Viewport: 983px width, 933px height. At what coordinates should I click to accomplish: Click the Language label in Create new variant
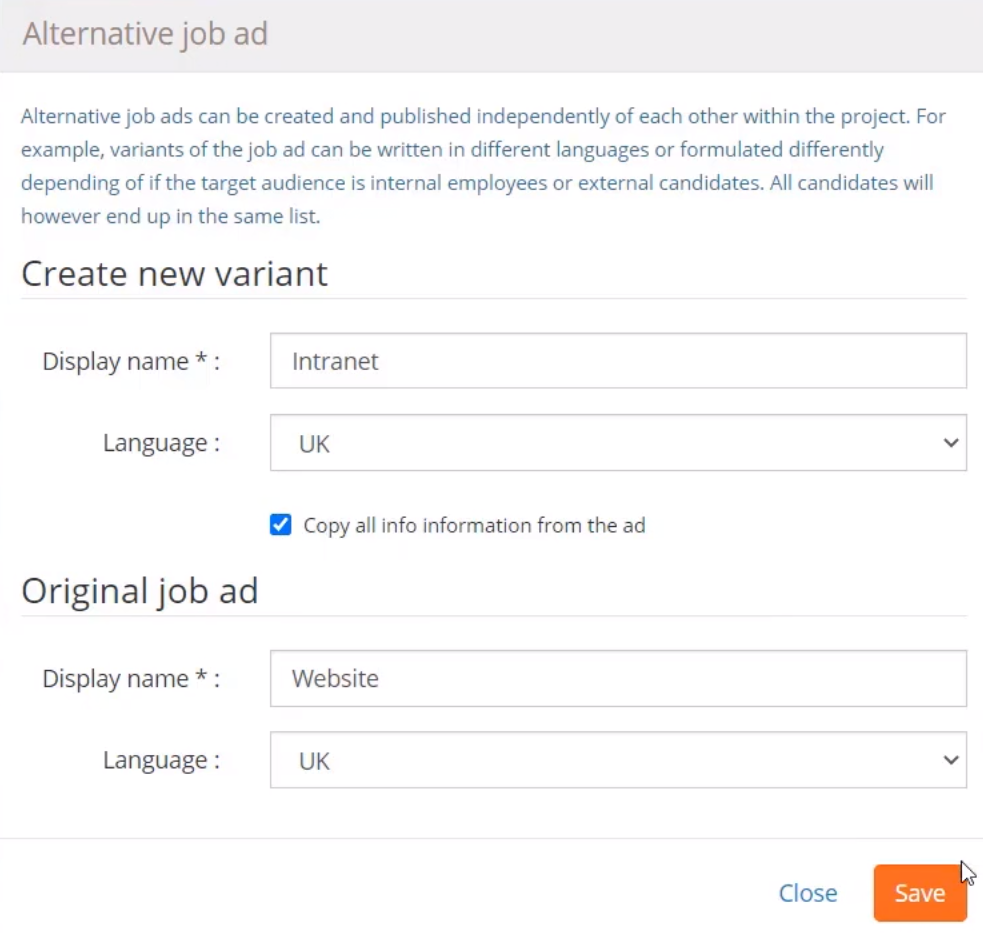tap(161, 443)
